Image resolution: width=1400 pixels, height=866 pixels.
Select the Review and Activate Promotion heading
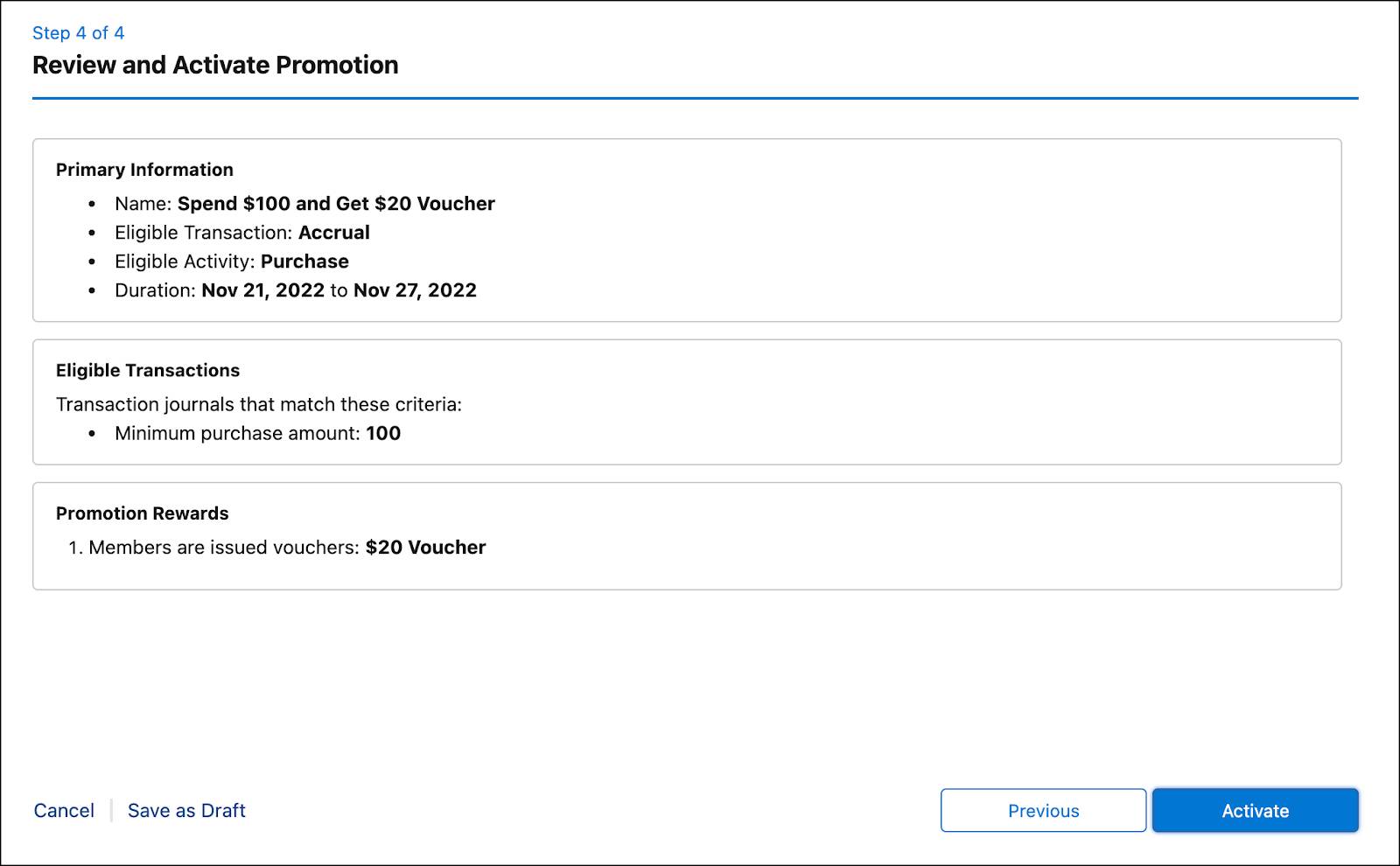[215, 64]
